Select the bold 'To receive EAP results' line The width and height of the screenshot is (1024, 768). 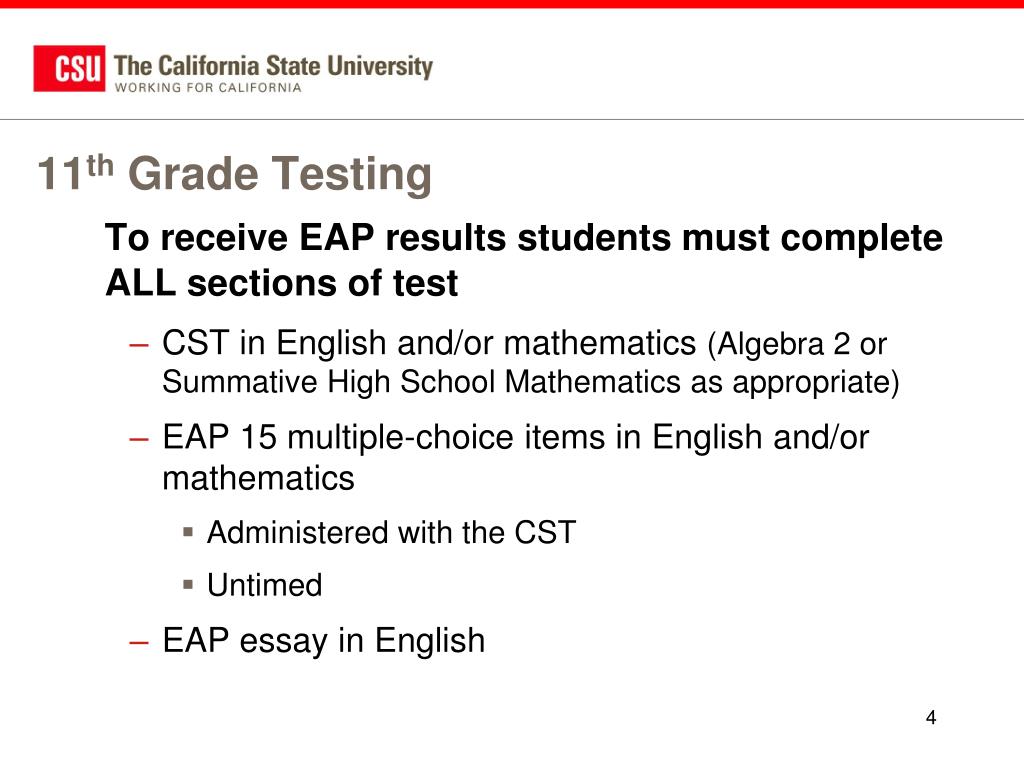(x=524, y=238)
